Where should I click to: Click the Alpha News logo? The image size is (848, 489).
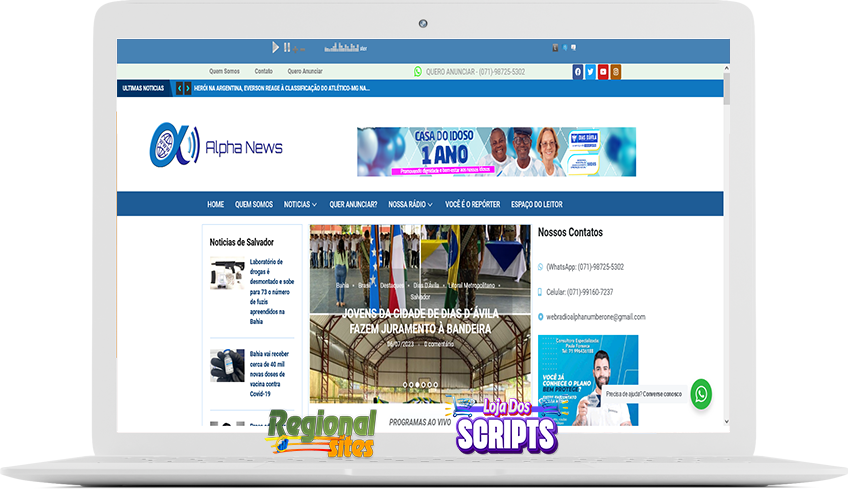[216, 147]
